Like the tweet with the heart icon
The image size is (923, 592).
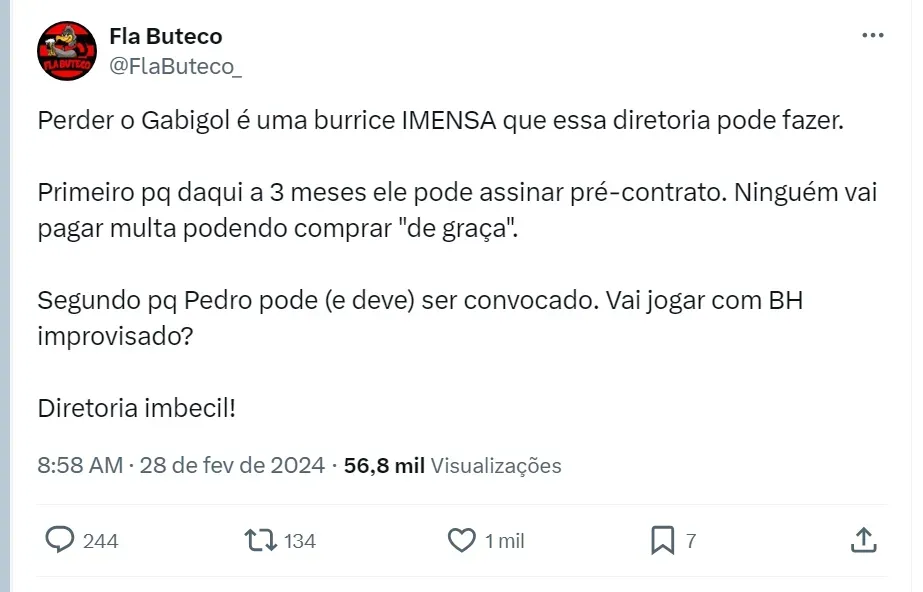[461, 541]
